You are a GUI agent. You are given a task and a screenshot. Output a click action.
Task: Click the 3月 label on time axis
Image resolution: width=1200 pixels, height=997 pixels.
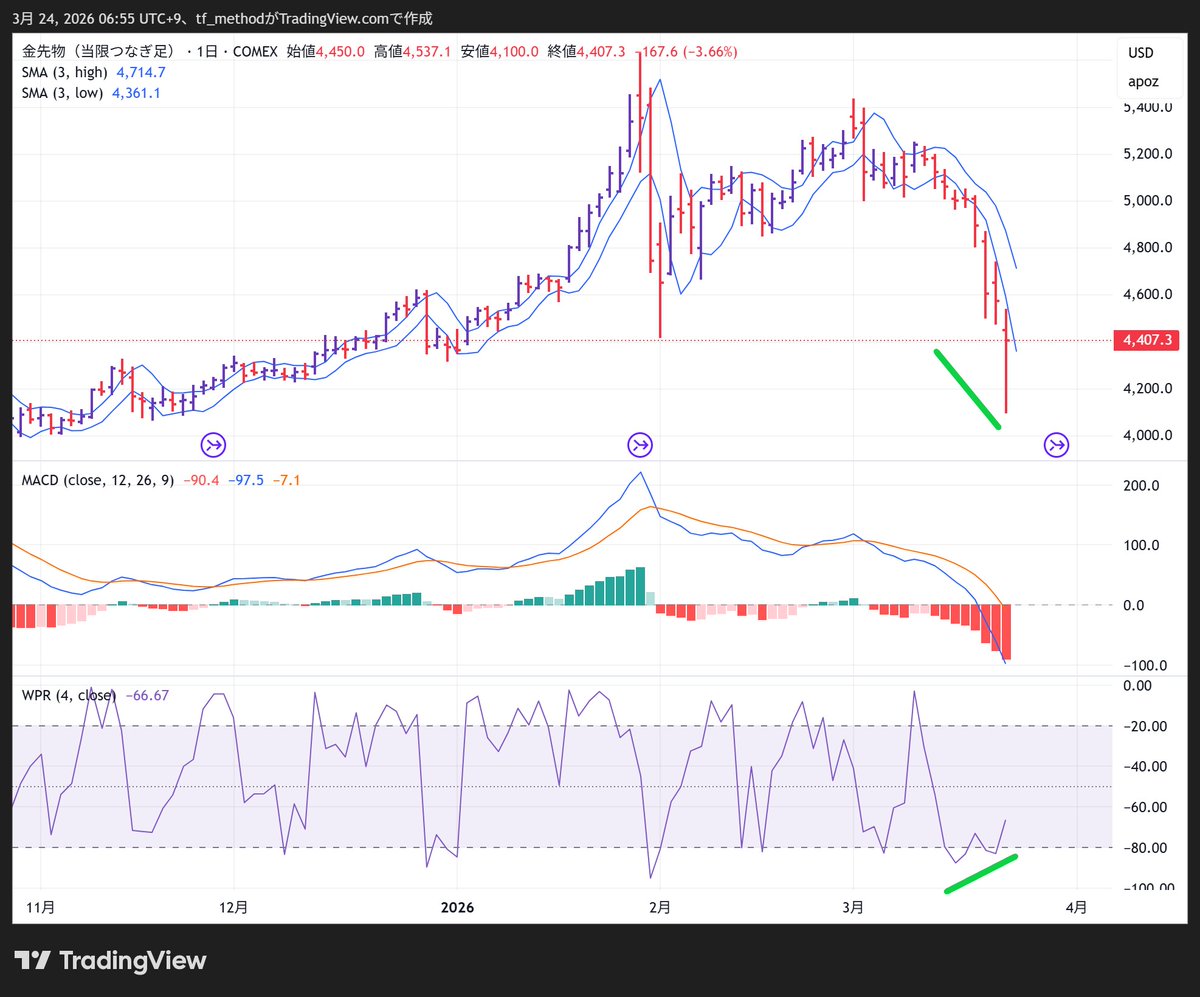[x=853, y=908]
